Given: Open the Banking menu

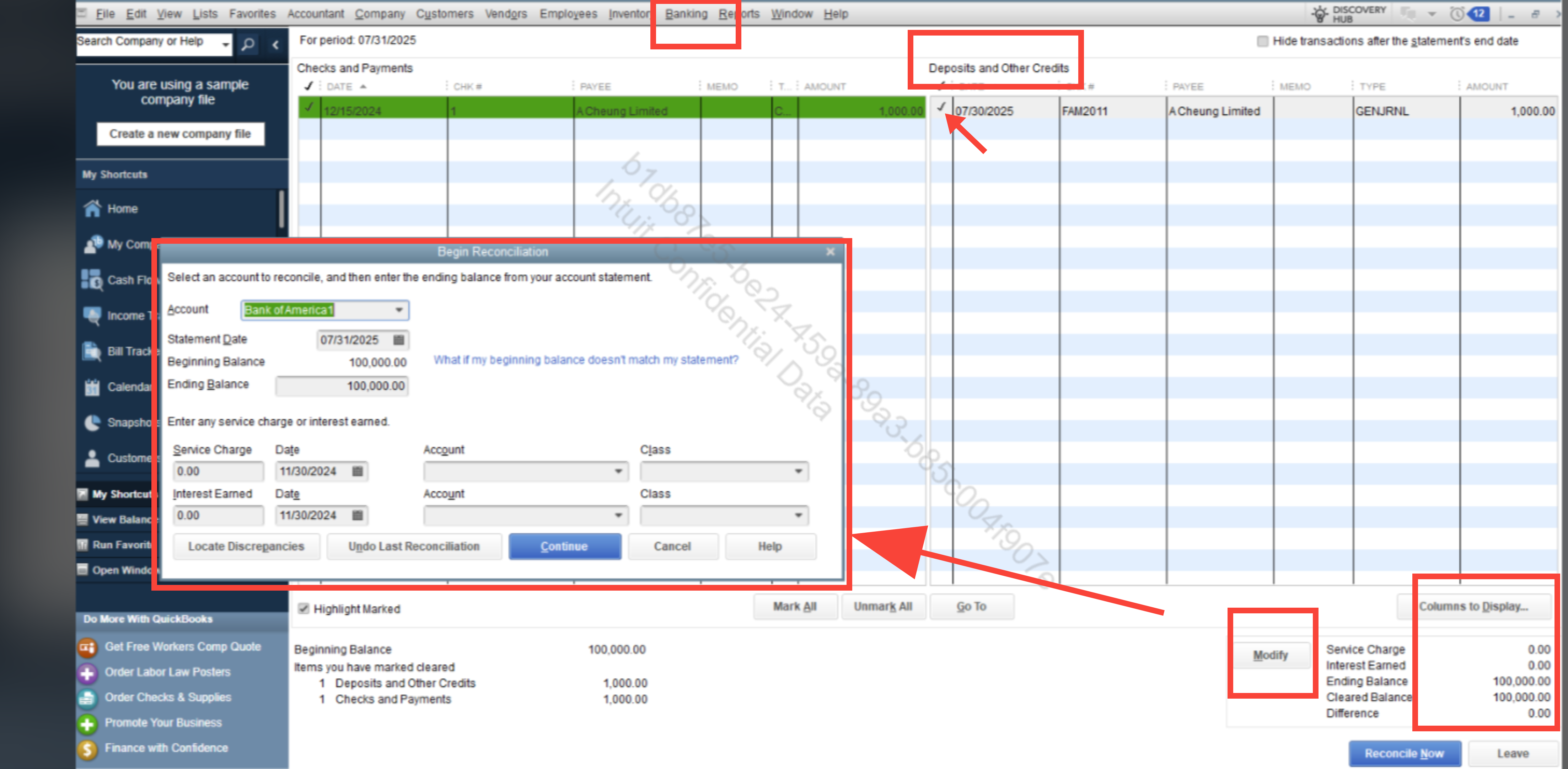Looking at the screenshot, I should point(686,14).
